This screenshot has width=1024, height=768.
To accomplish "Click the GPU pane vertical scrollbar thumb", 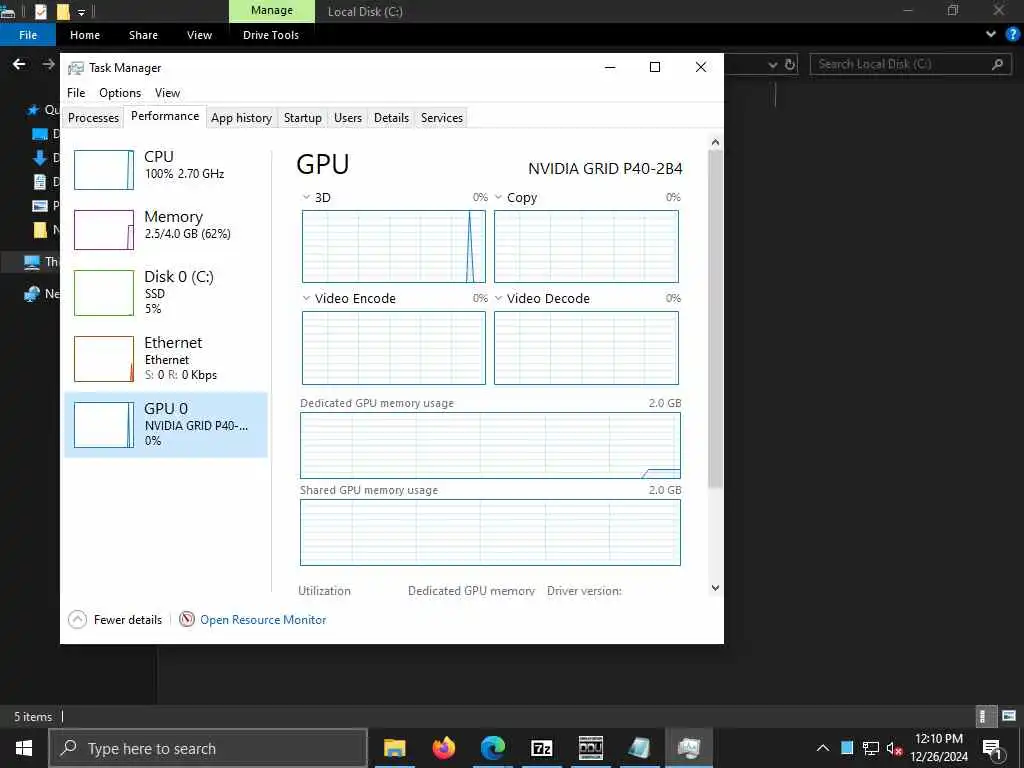I will point(715,319).
